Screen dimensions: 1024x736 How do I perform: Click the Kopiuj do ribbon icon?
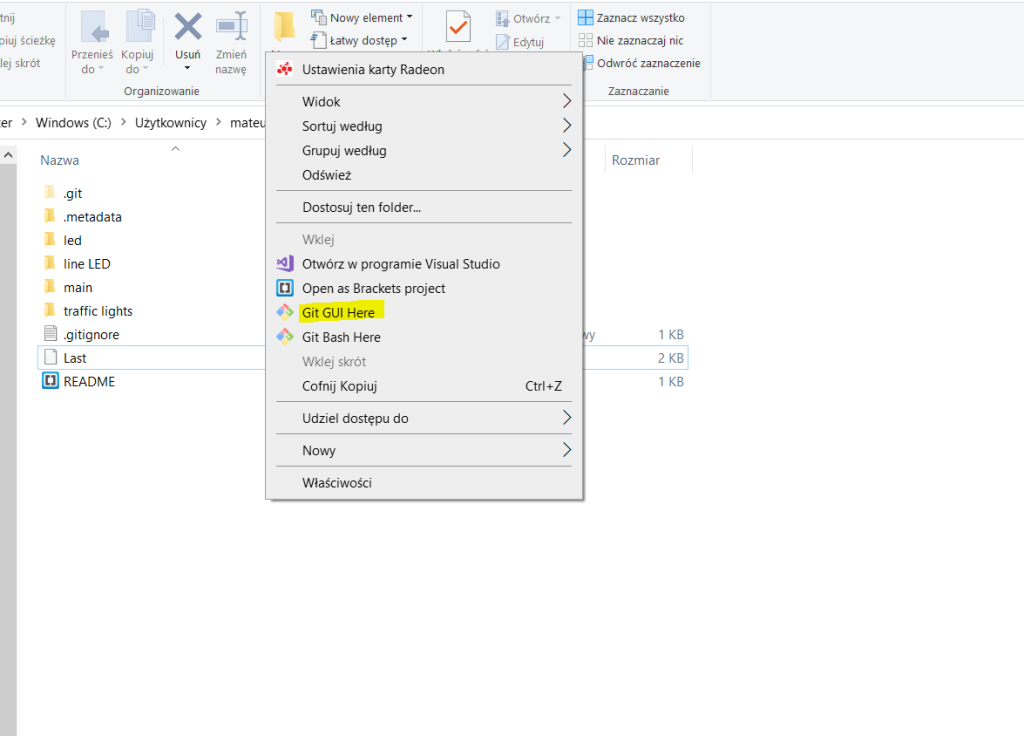click(x=137, y=28)
